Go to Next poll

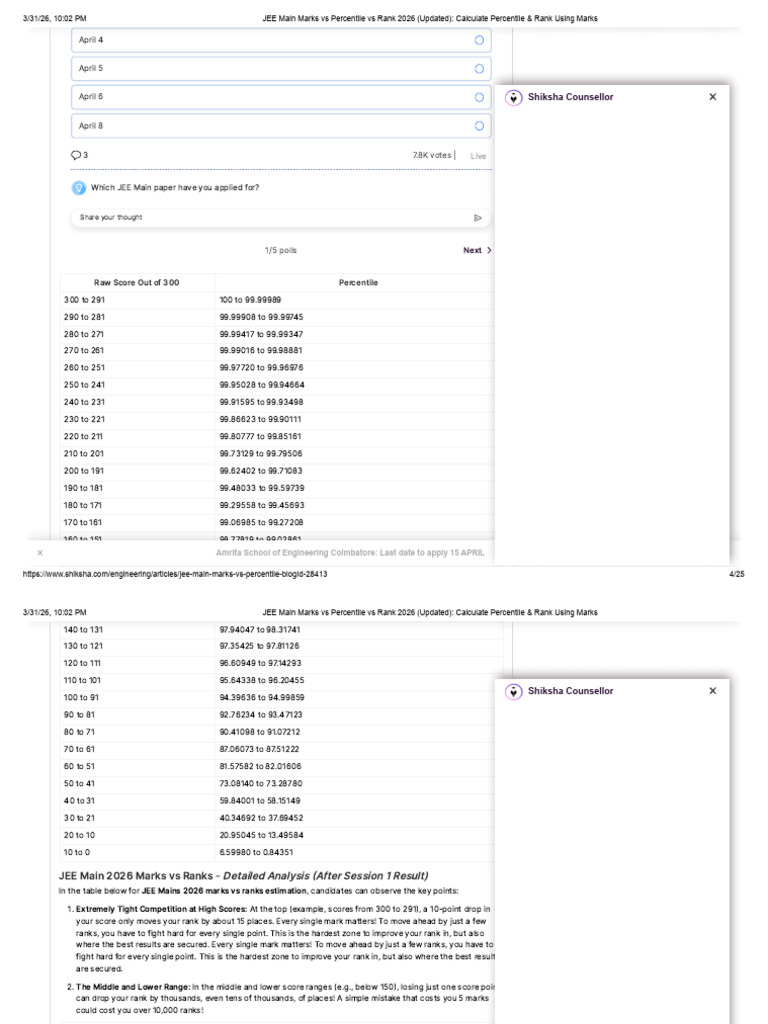click(x=472, y=250)
